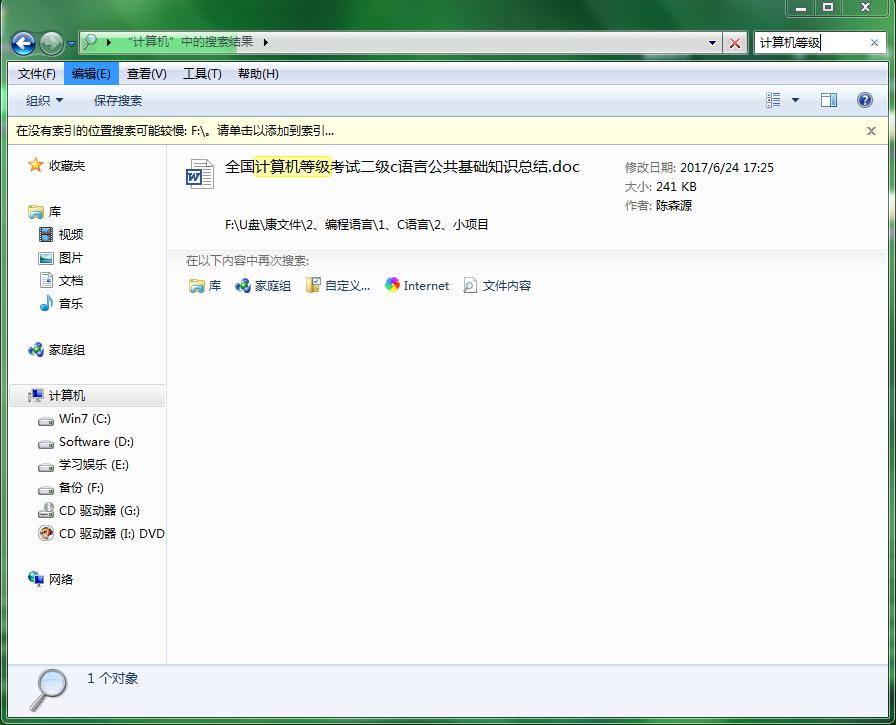
Task: Search again in 文件内容
Action: (497, 286)
